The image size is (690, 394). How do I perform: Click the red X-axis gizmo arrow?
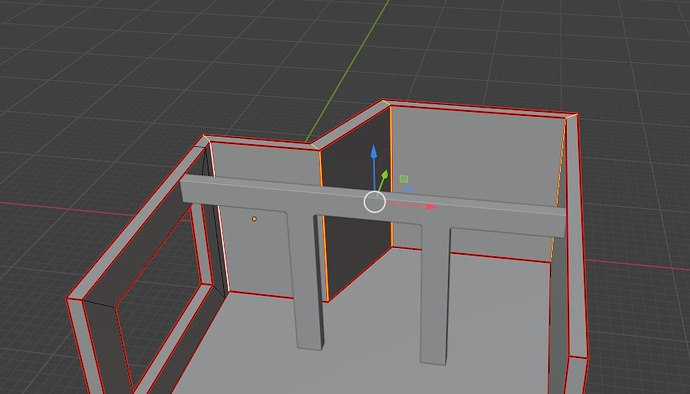[431, 206]
